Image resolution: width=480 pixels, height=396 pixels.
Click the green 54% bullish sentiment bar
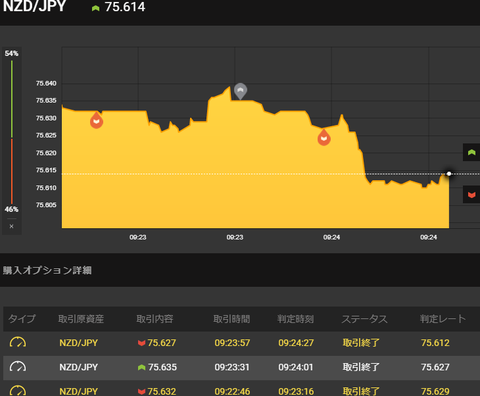pyautogui.click(x=12, y=99)
